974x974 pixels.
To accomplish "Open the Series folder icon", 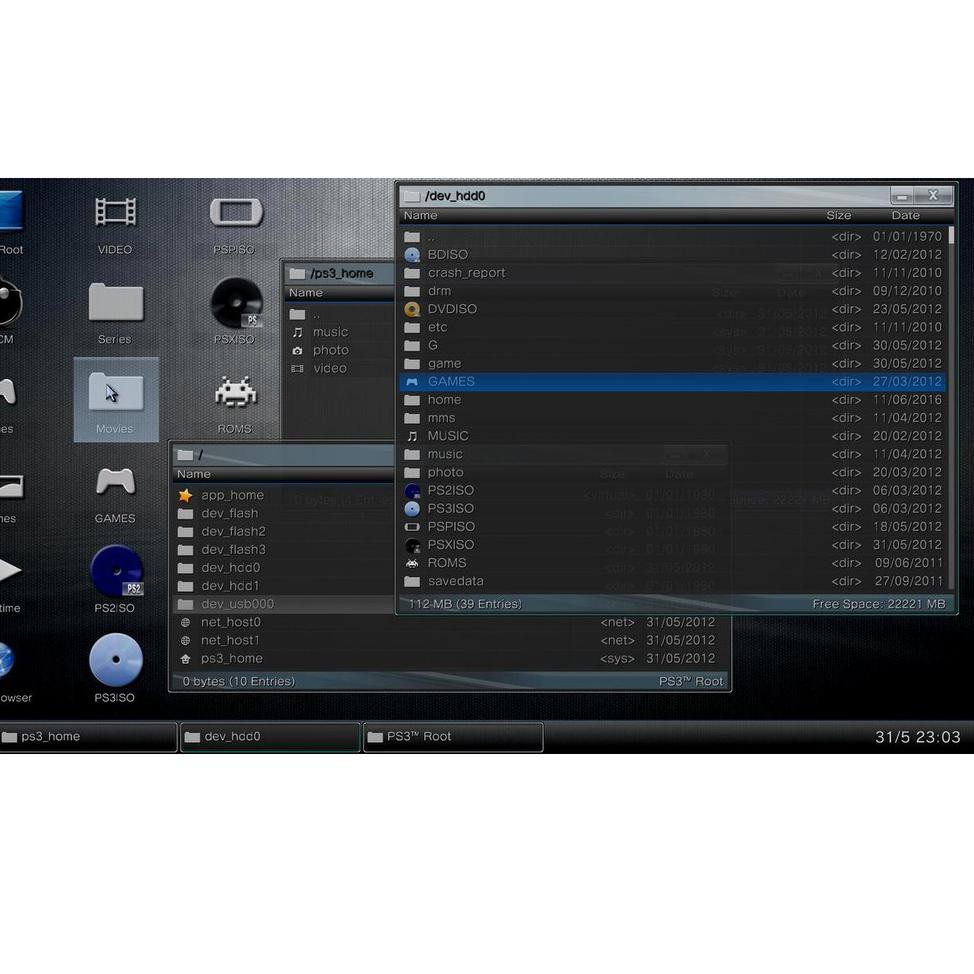I will [115, 304].
